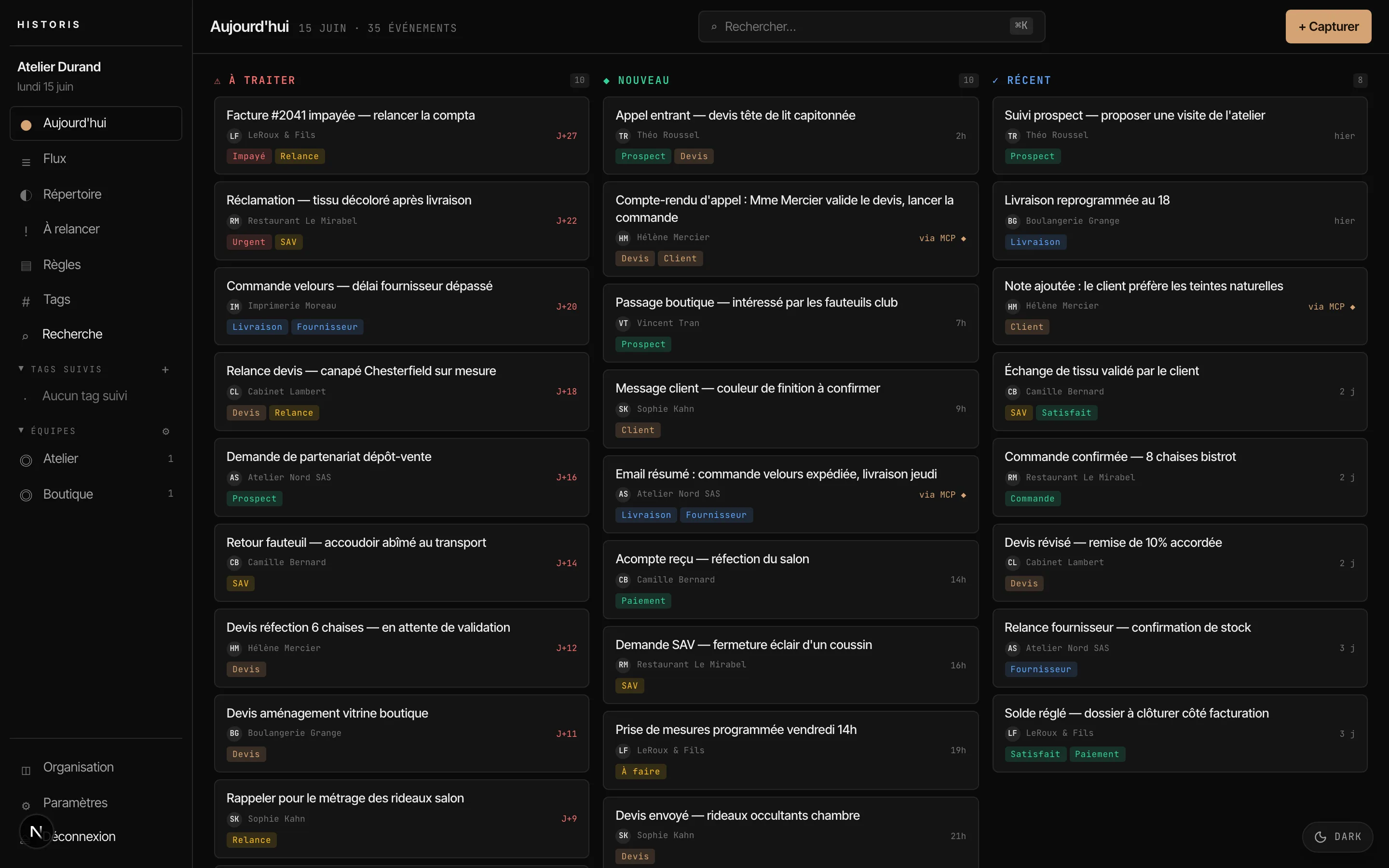Screen dimensions: 1389x868
Task: Click the Urgent tag on Réclamation card
Action: (x=248, y=242)
